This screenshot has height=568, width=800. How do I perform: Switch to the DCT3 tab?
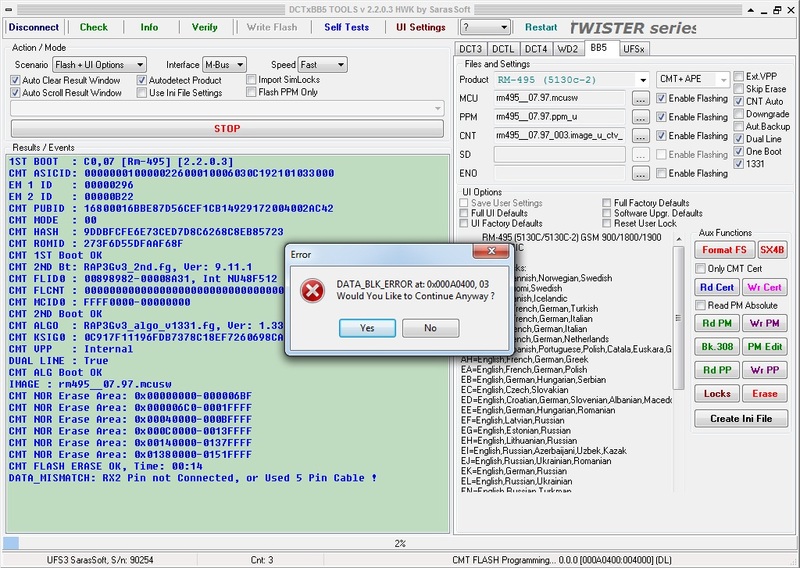pos(470,49)
